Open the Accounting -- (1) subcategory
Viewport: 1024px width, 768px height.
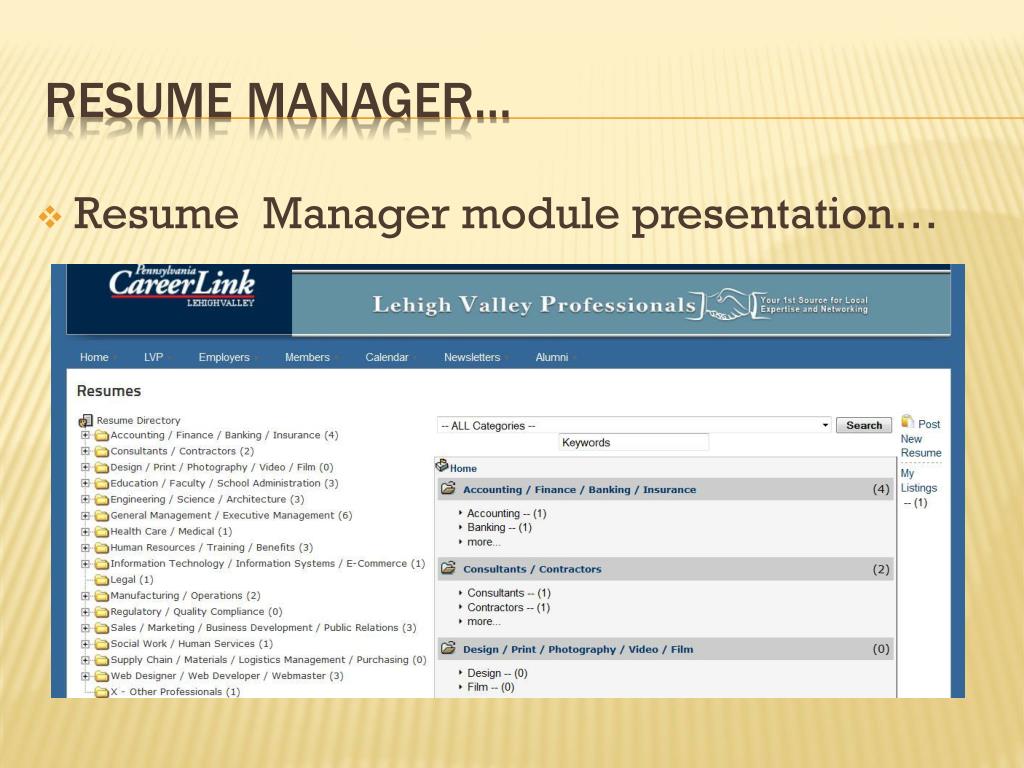point(506,513)
